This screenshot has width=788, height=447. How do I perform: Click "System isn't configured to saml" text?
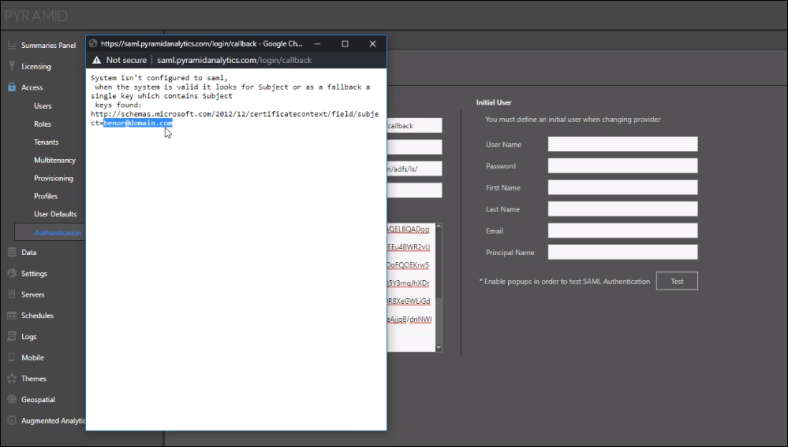click(x=159, y=78)
